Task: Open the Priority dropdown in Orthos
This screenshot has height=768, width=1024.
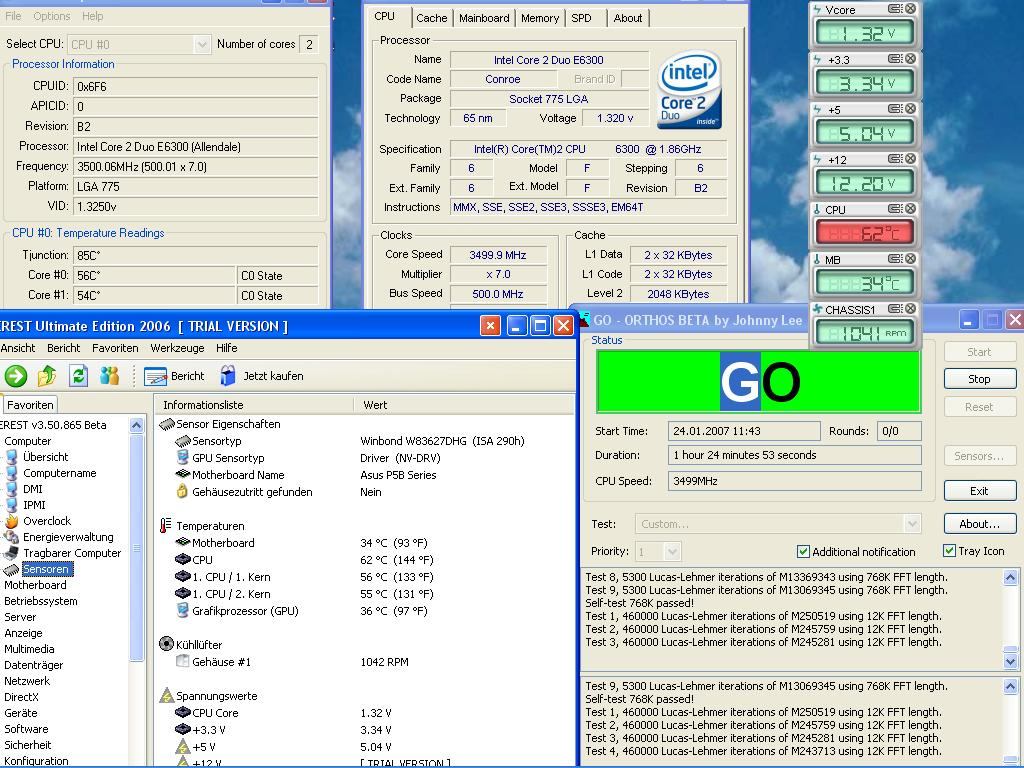Action: coord(672,552)
